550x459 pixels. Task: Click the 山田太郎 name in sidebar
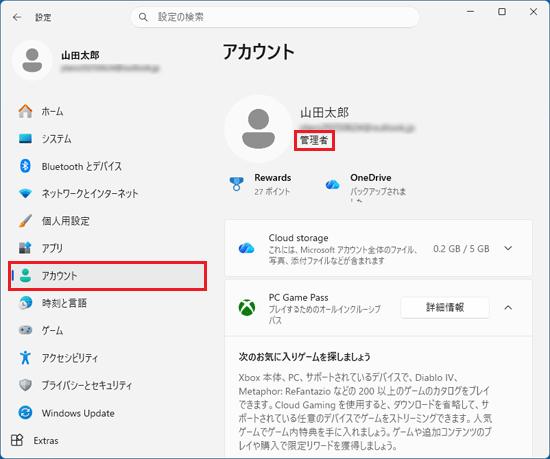(x=80, y=55)
